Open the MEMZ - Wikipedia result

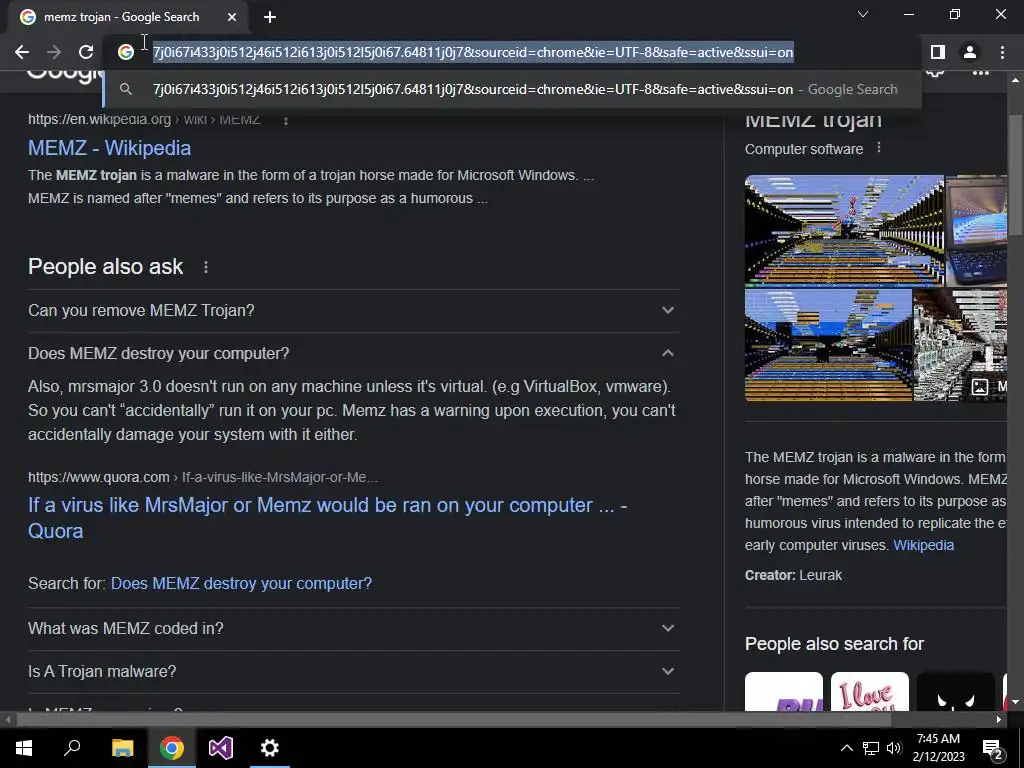(x=110, y=148)
